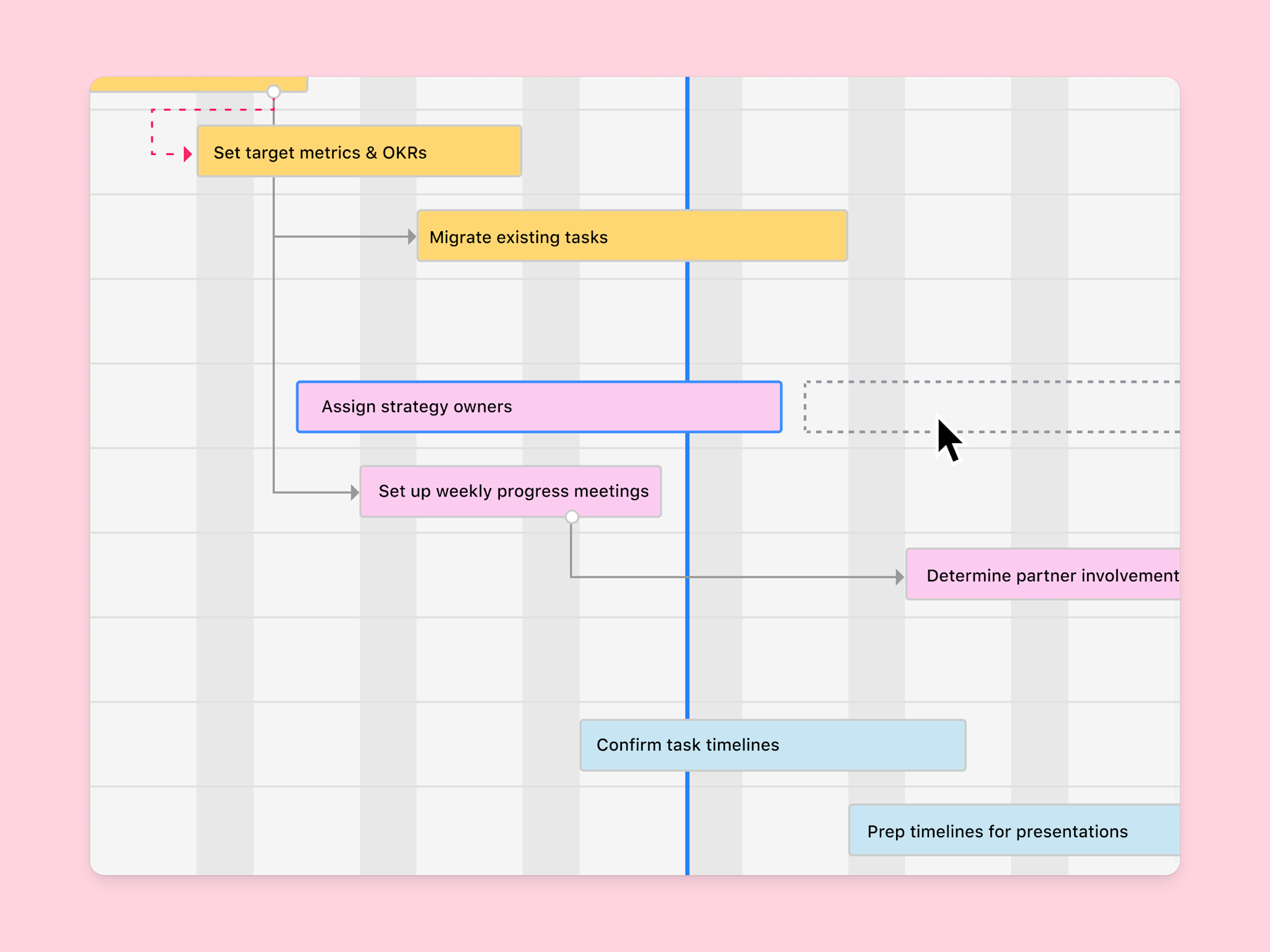
Task: Click the handle below "Set up weekly progress meetings"
Action: click(571, 516)
